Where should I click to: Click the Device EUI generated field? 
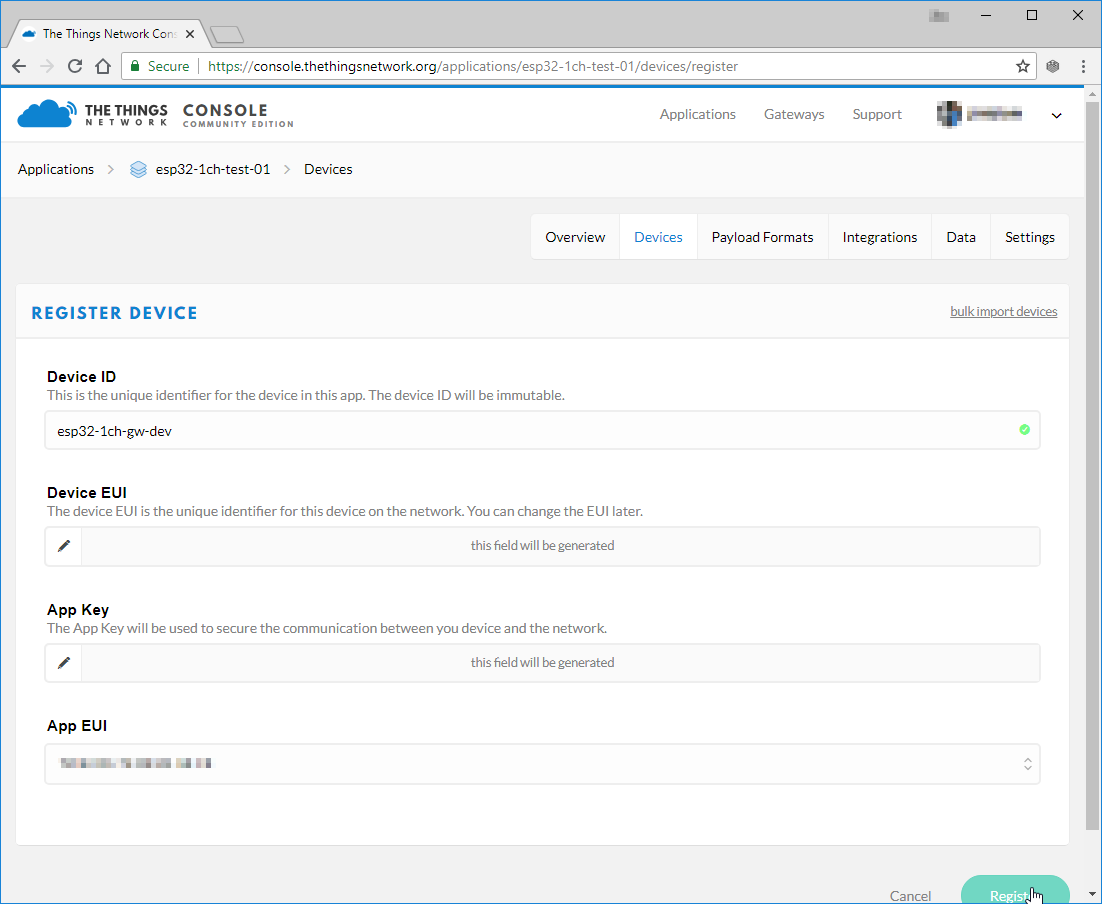coord(560,546)
